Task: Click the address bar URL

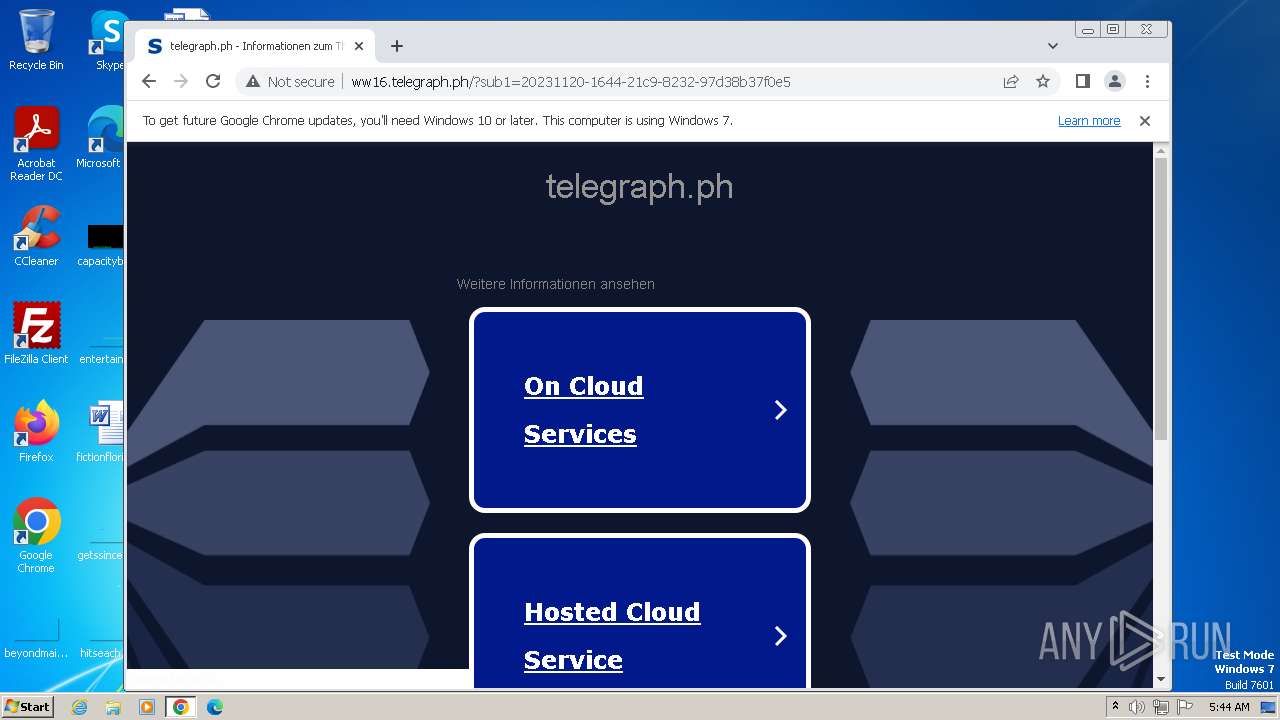Action: click(x=571, y=81)
